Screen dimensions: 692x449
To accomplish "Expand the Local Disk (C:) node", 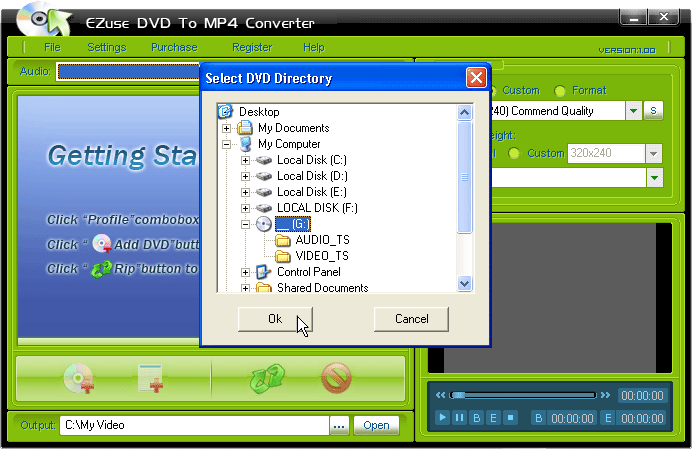I will pyautogui.click(x=245, y=160).
